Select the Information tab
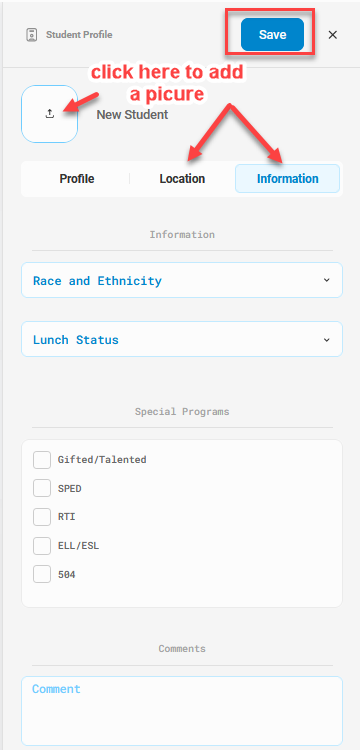 [x=287, y=179]
